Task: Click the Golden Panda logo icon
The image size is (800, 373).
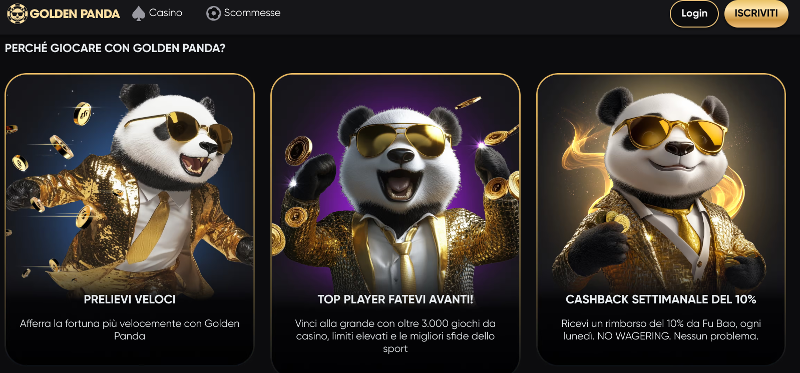Action: (x=17, y=13)
